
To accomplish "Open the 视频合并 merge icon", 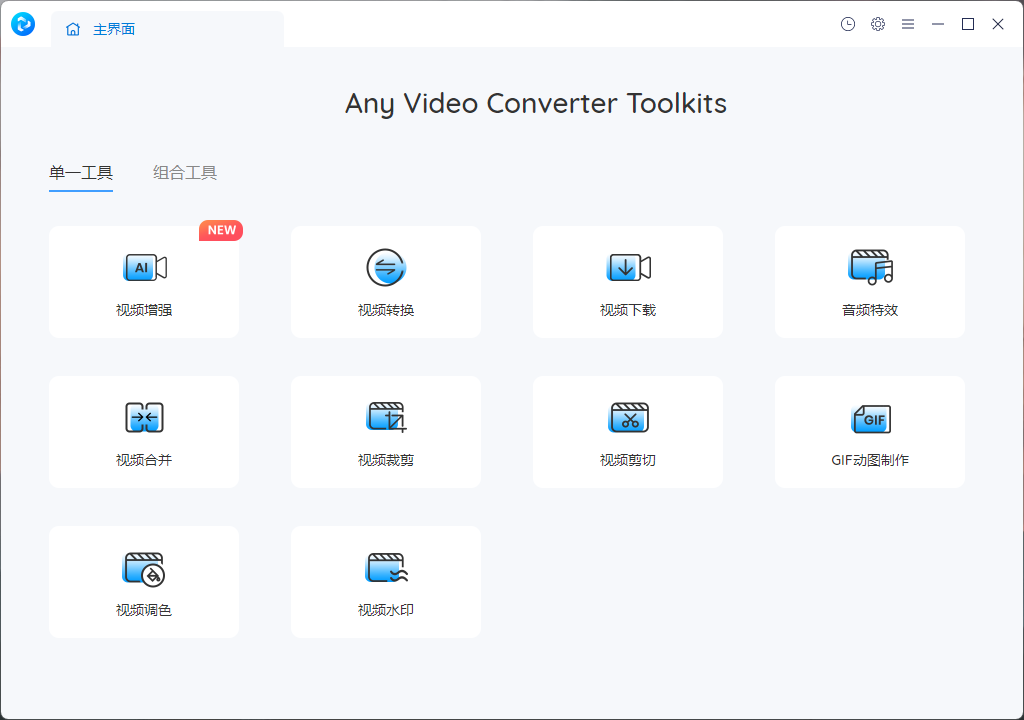I will point(144,417).
